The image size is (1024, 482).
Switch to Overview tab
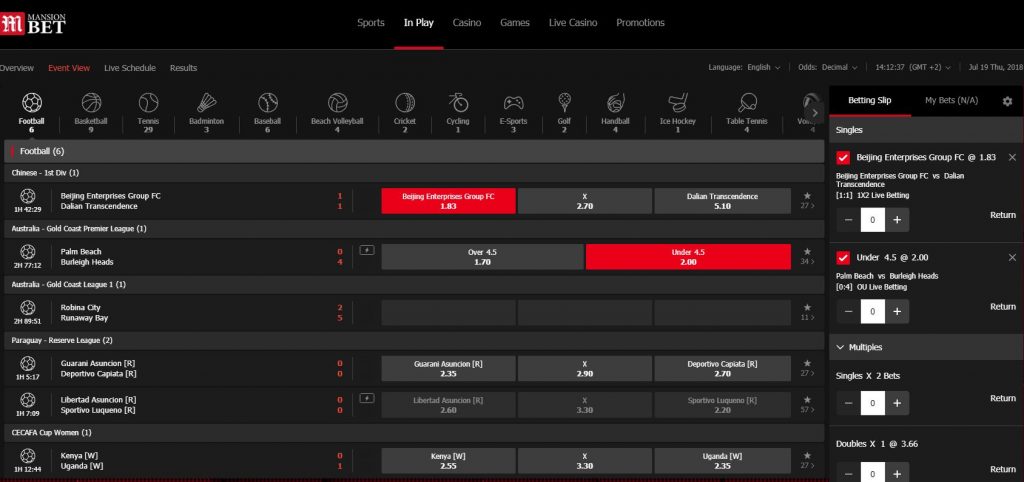[16, 68]
